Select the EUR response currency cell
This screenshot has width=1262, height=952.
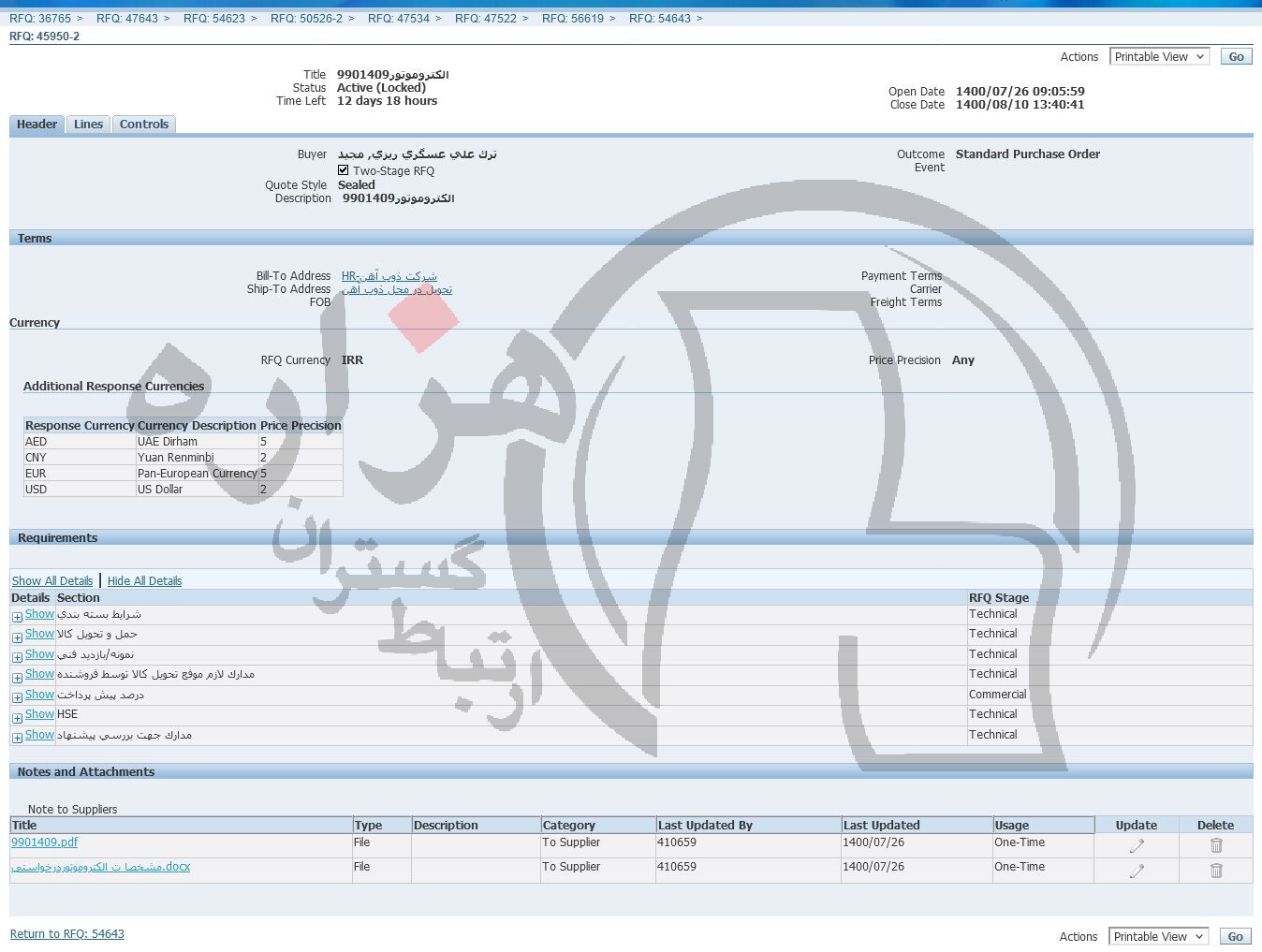coord(80,474)
